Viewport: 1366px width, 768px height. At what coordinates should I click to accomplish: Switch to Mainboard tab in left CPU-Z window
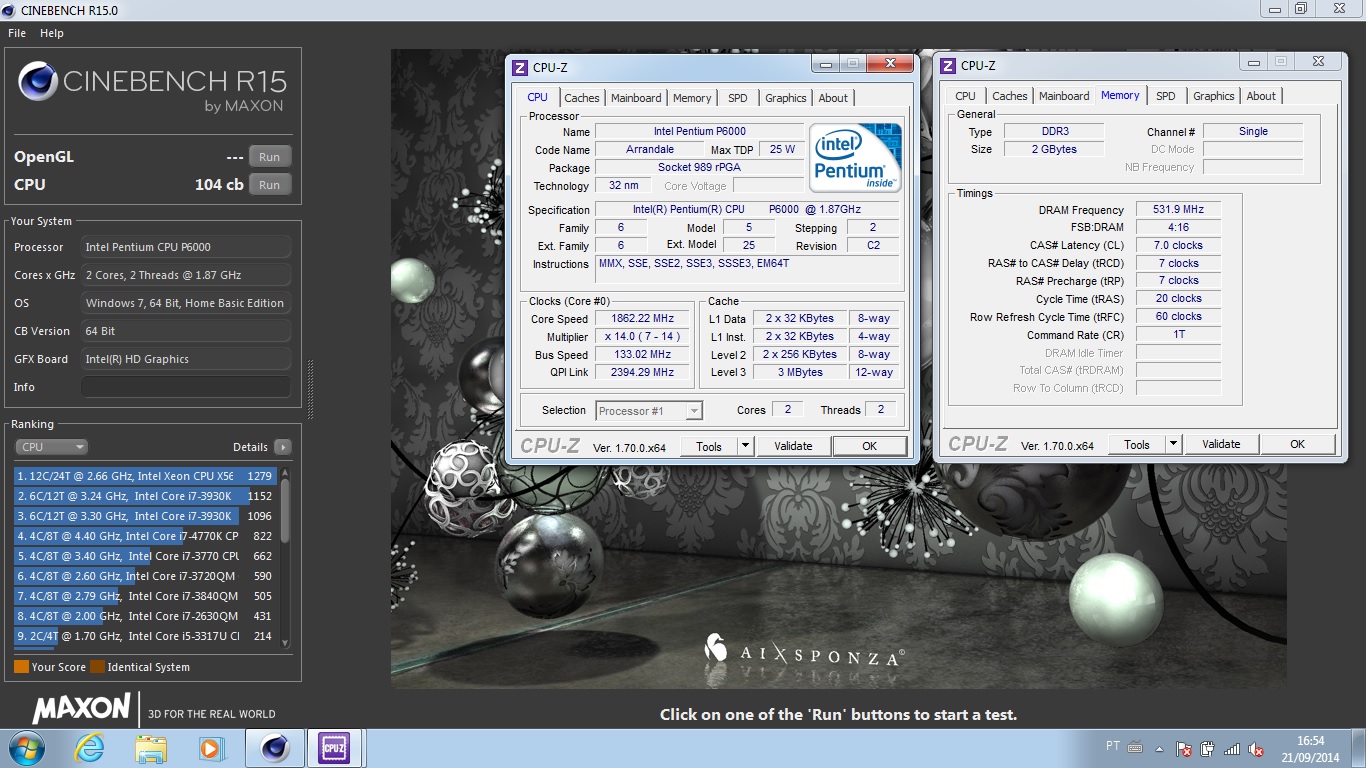pyautogui.click(x=636, y=98)
